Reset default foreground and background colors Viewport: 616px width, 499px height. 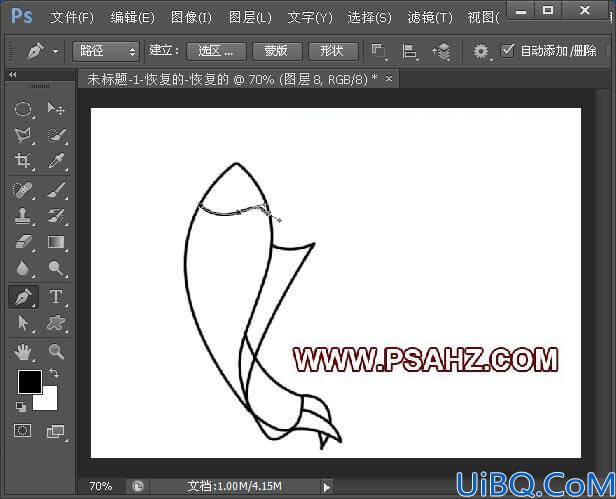click(x=21, y=407)
